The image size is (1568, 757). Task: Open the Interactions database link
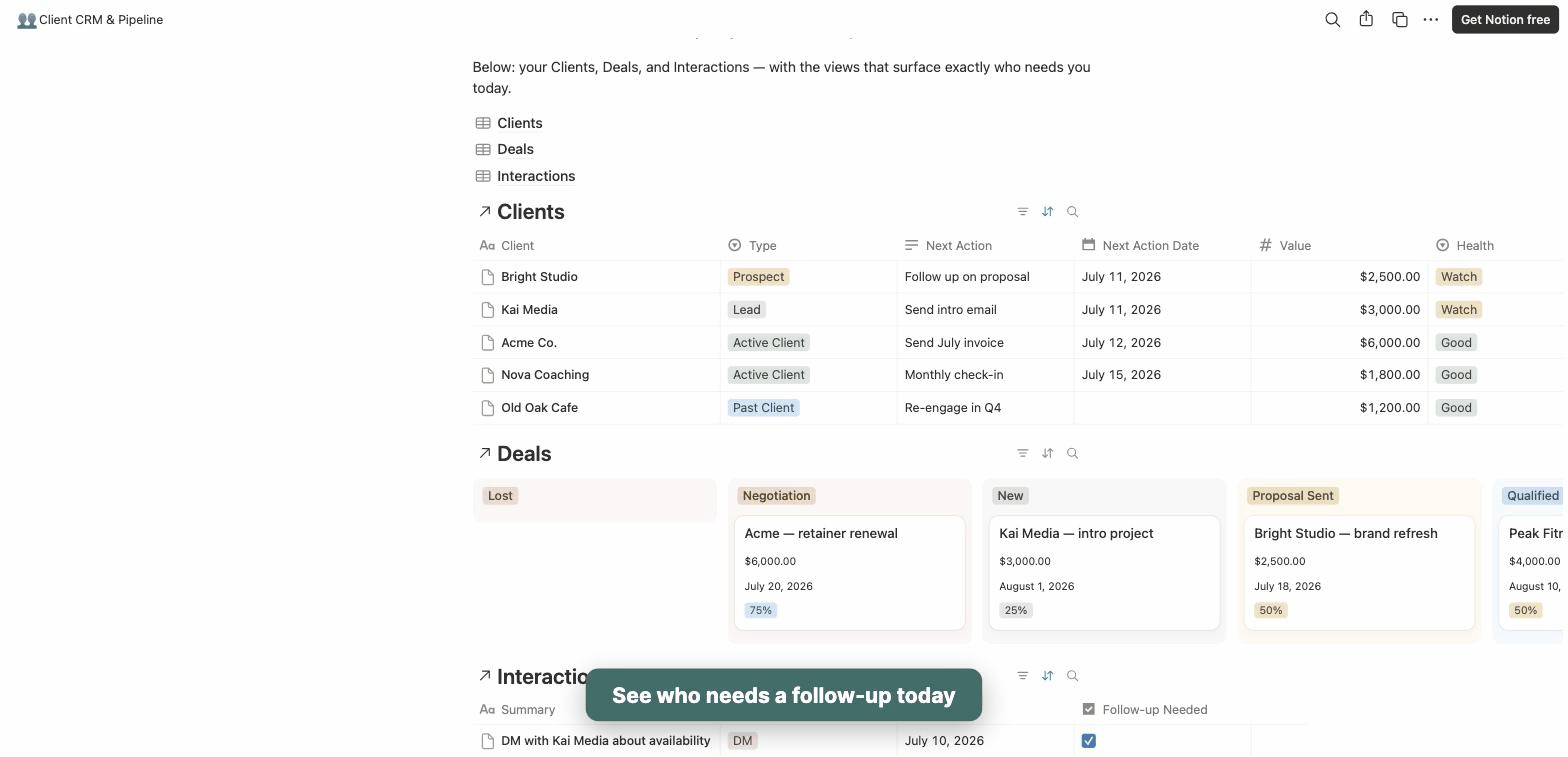pyautogui.click(x=536, y=176)
